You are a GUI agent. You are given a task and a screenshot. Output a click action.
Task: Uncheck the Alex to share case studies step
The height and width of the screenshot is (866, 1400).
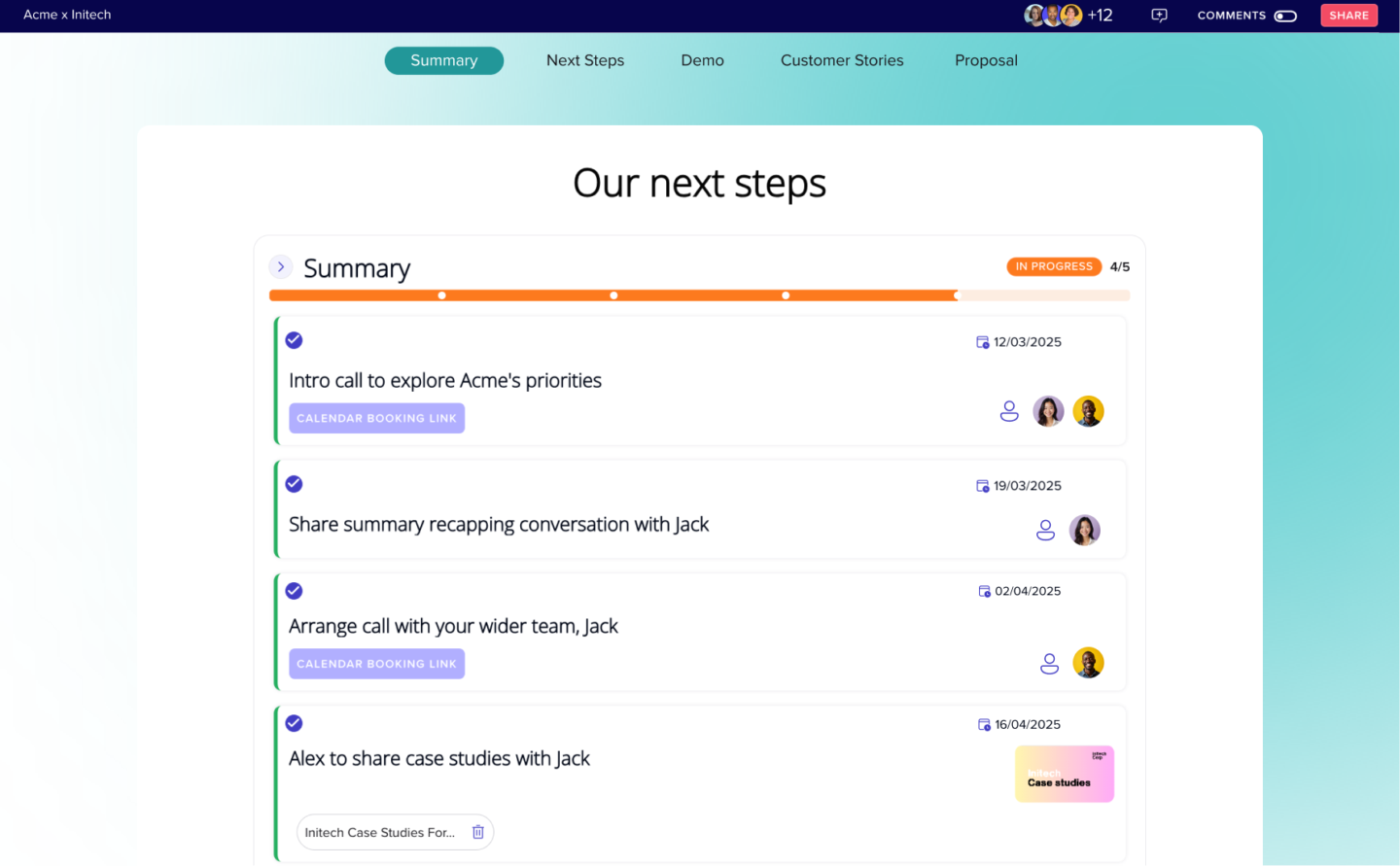tap(294, 723)
